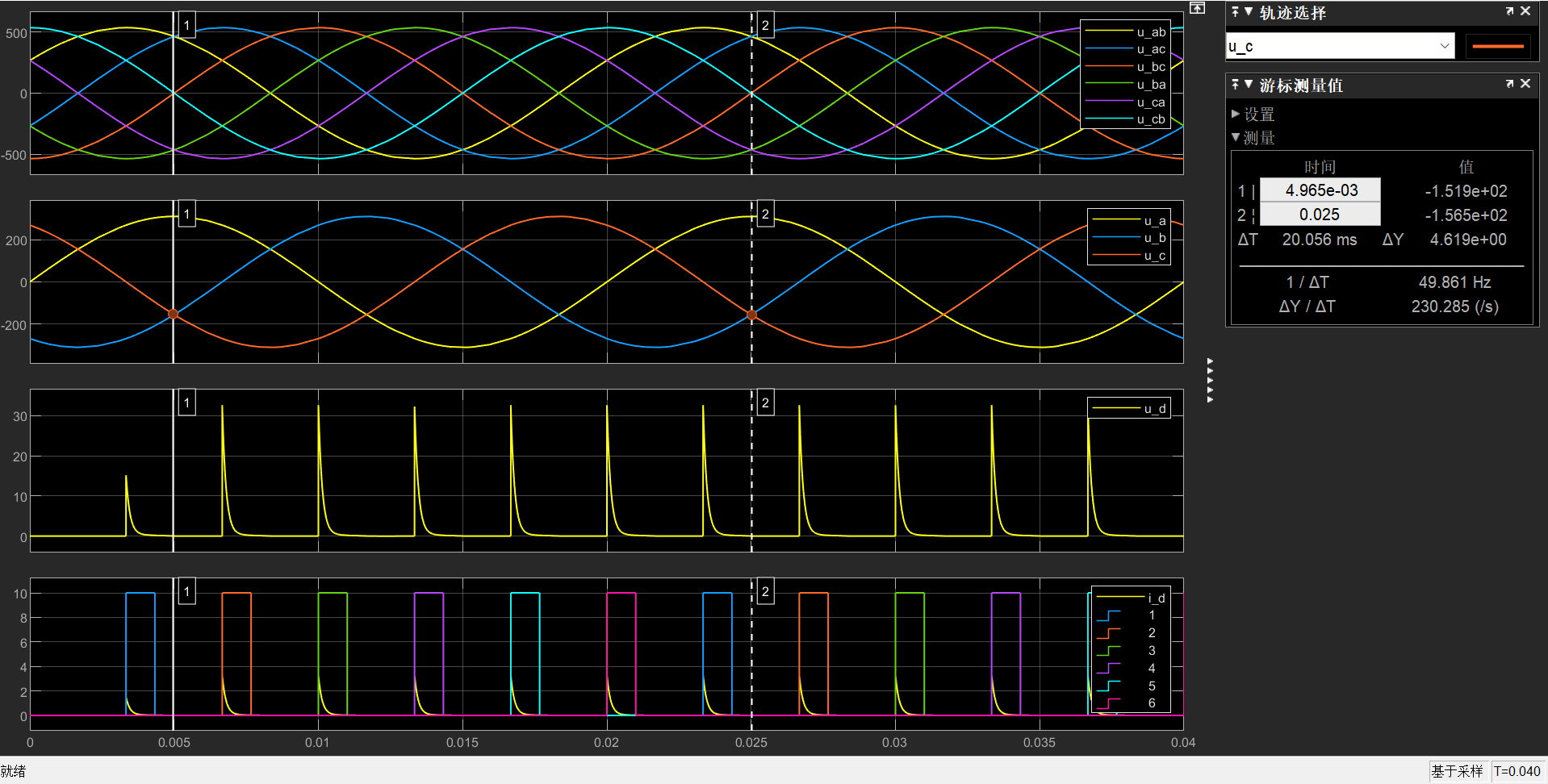Click the 49.861 Hz frequency value
Screen dimensions: 1548x784
[1454, 282]
